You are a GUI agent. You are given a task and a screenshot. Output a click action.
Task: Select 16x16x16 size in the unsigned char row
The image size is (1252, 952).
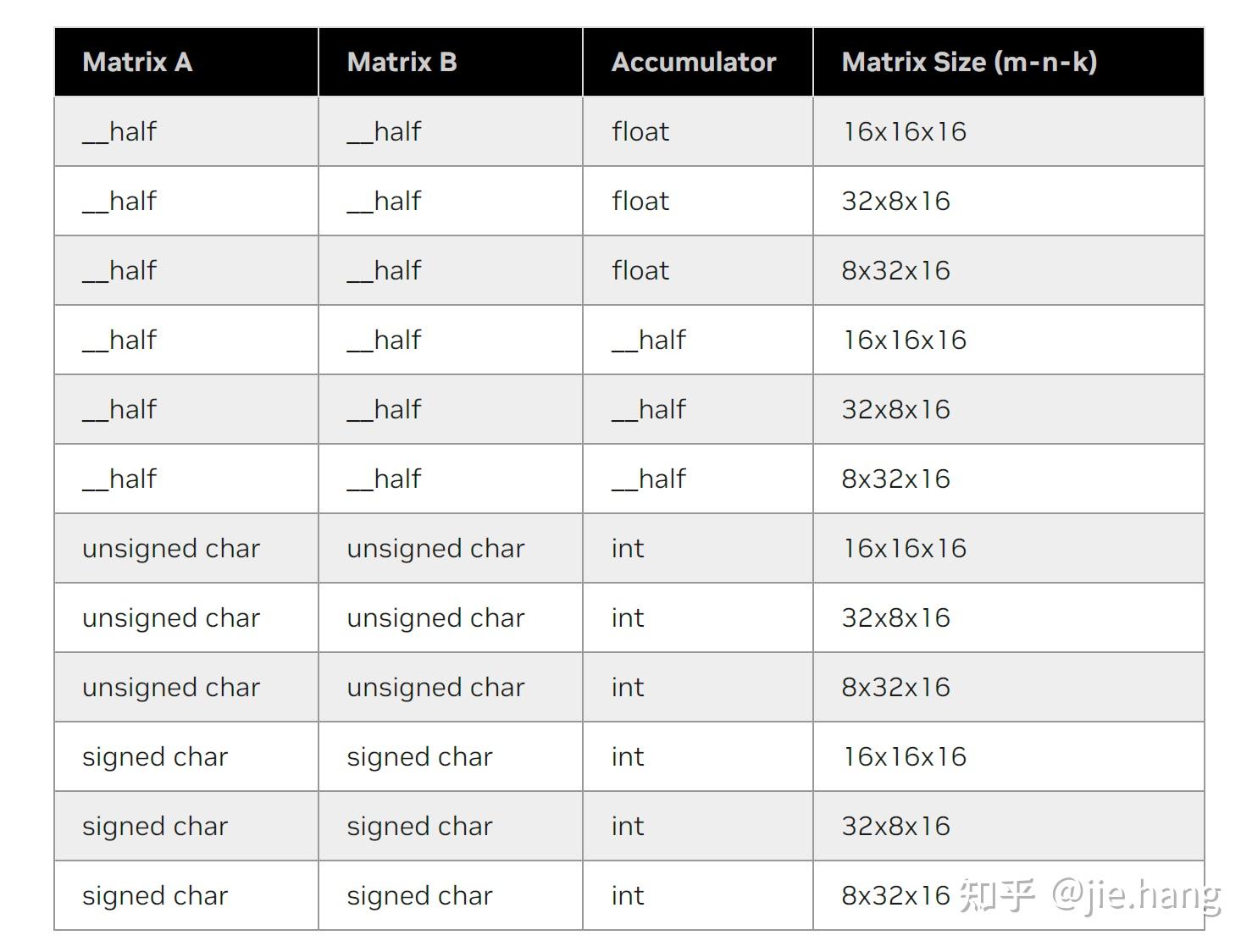(904, 548)
